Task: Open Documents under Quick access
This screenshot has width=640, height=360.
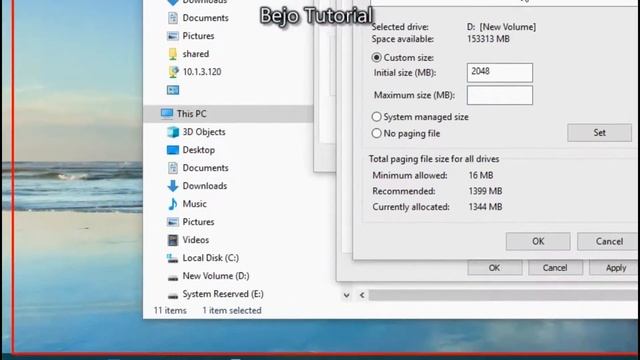Action: coord(198,18)
